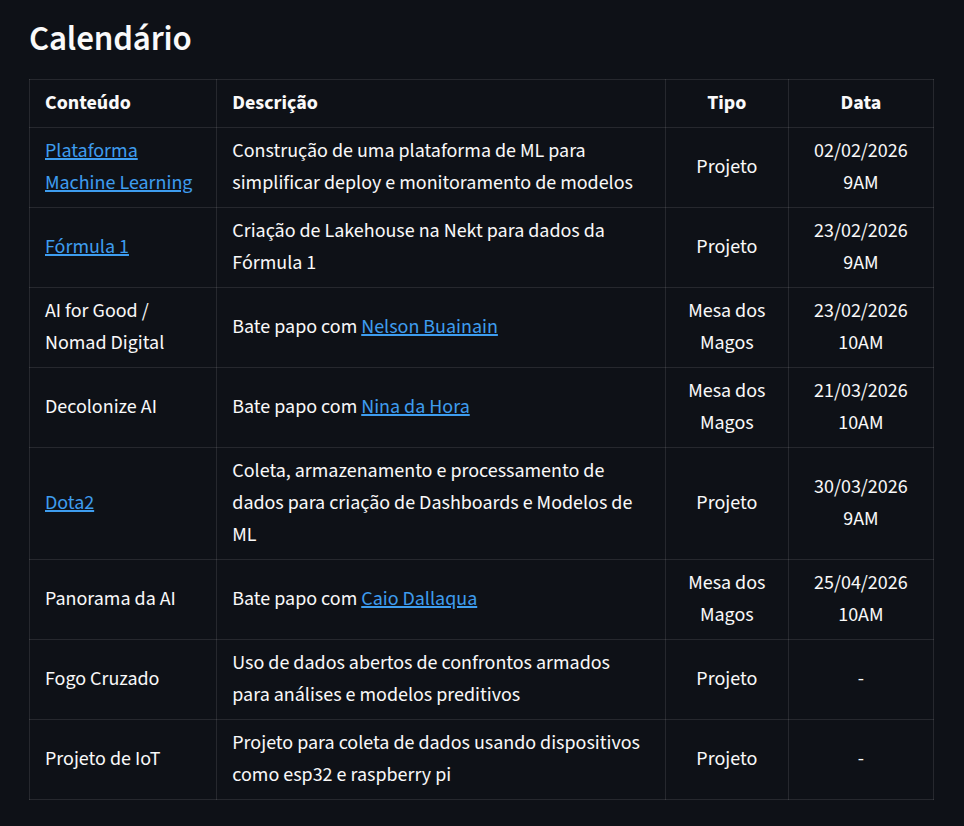Click the Caio Dallaqua link
The width and height of the screenshot is (964, 826).
[418, 599]
